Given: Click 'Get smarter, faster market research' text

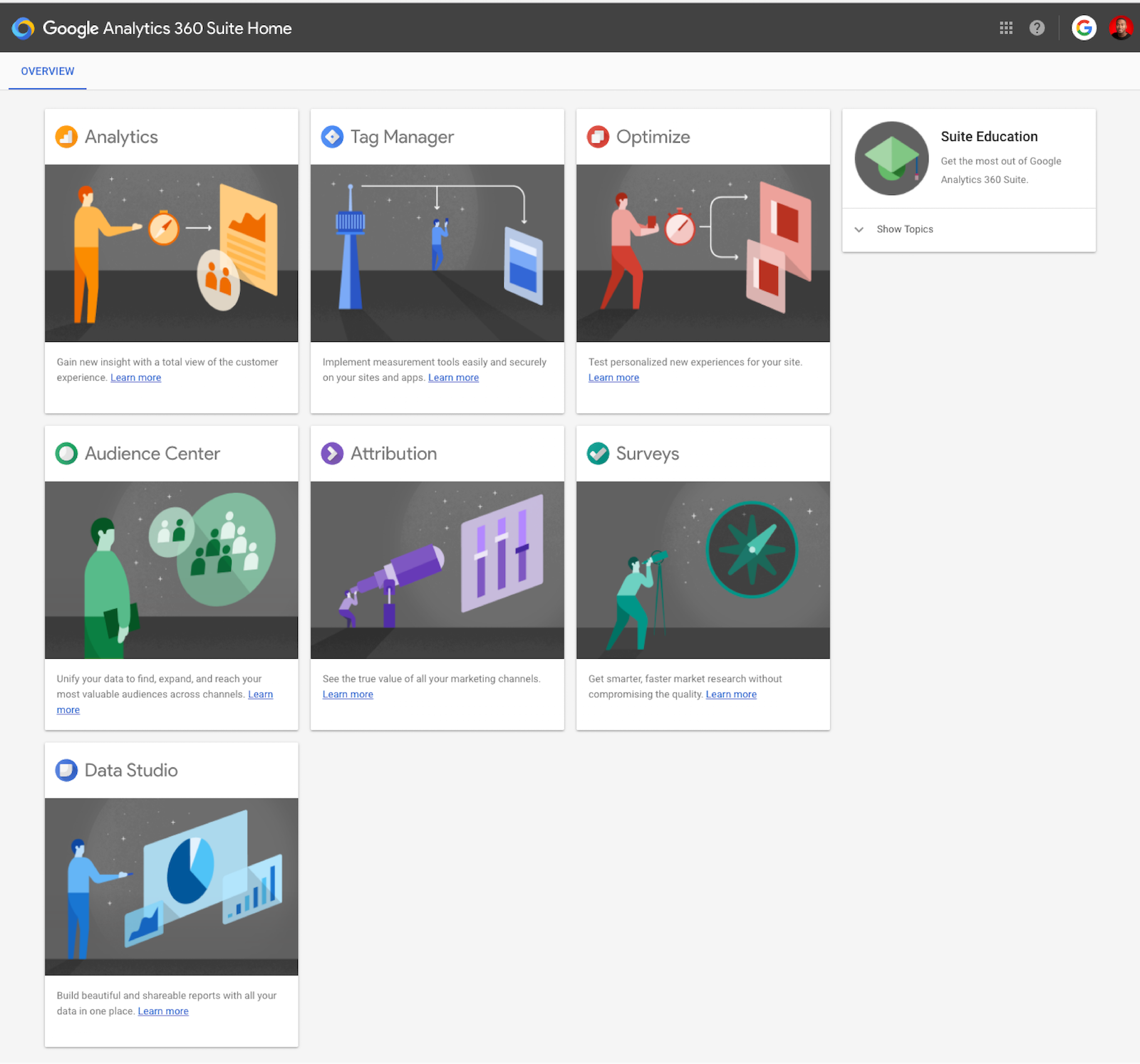Looking at the screenshot, I should pos(685,687).
